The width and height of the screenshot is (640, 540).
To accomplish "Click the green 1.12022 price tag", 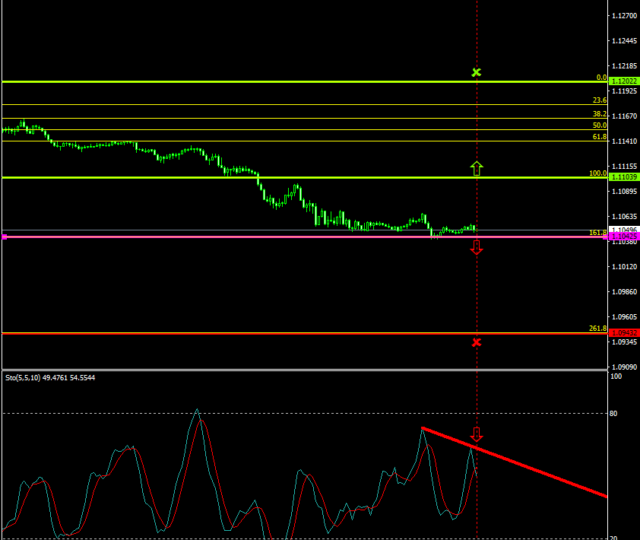I will [x=623, y=81].
